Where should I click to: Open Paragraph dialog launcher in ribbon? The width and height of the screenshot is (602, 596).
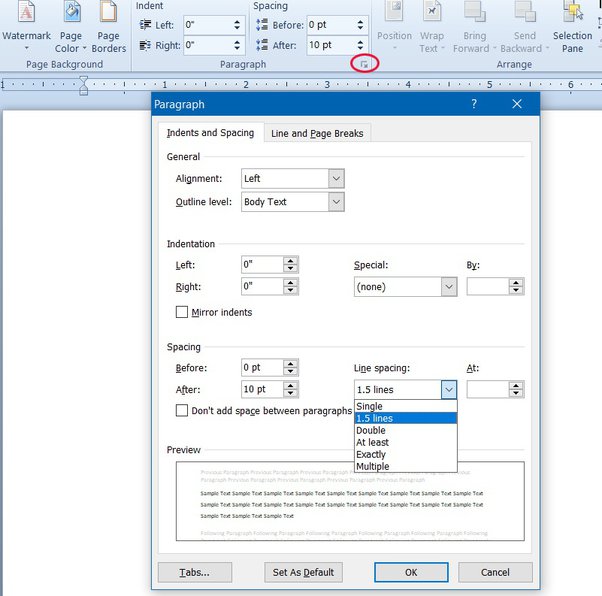tap(364, 64)
